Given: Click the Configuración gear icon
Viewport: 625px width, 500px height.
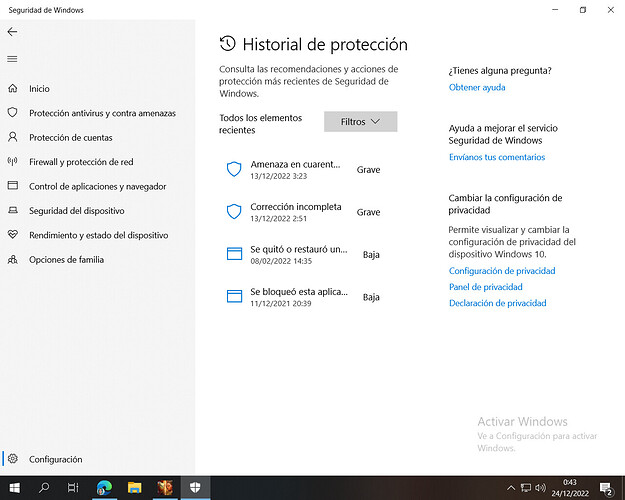Looking at the screenshot, I should tap(13, 459).
